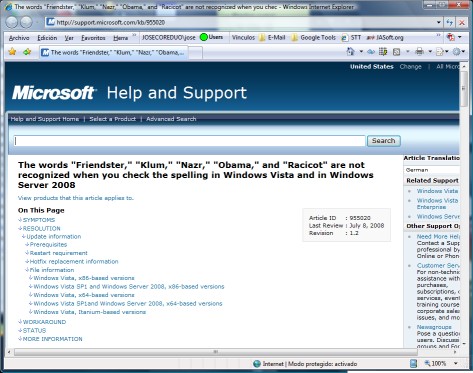Open the Page menu icon
Viewport: 473px width, 373px height.
(440, 52)
